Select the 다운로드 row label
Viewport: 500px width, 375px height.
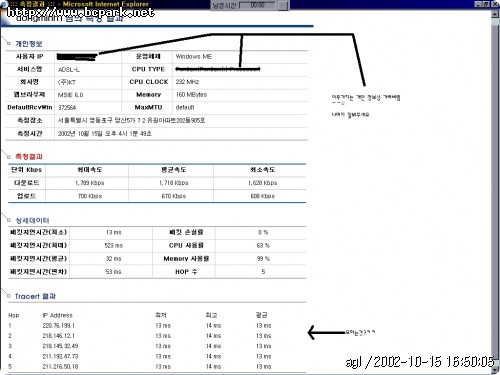[x=27, y=183]
